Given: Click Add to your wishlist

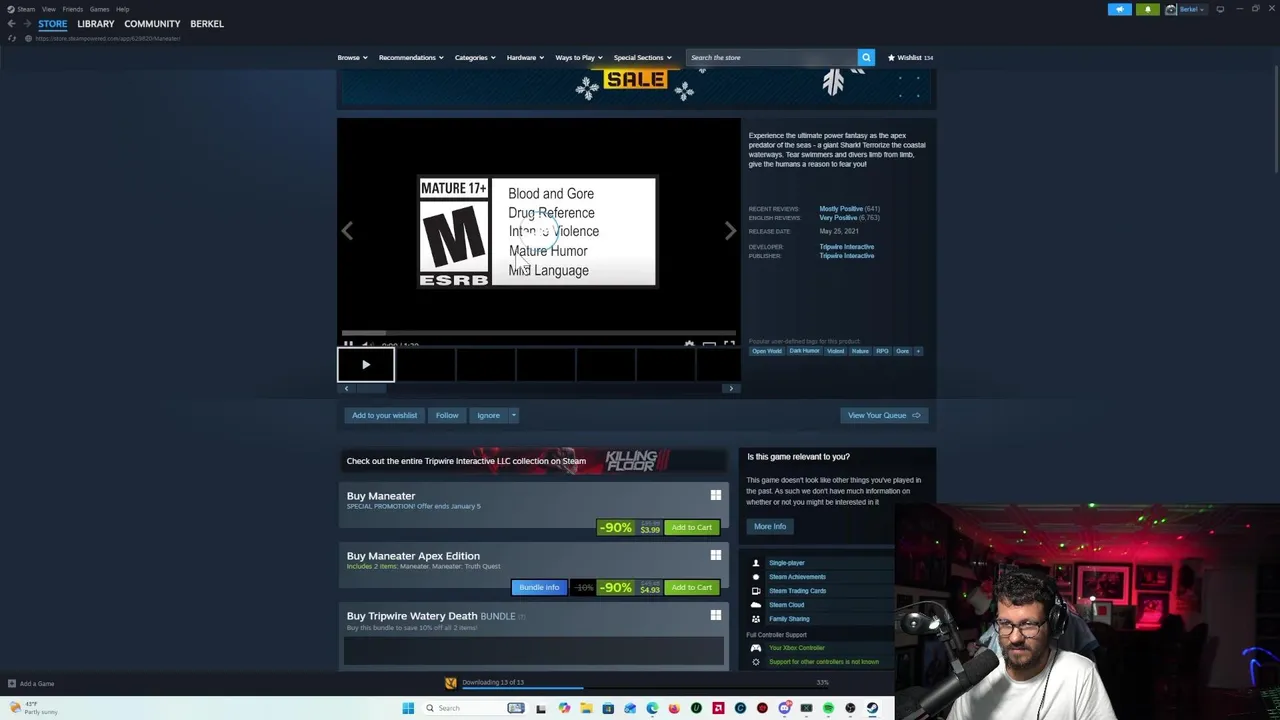Looking at the screenshot, I should 384,415.
